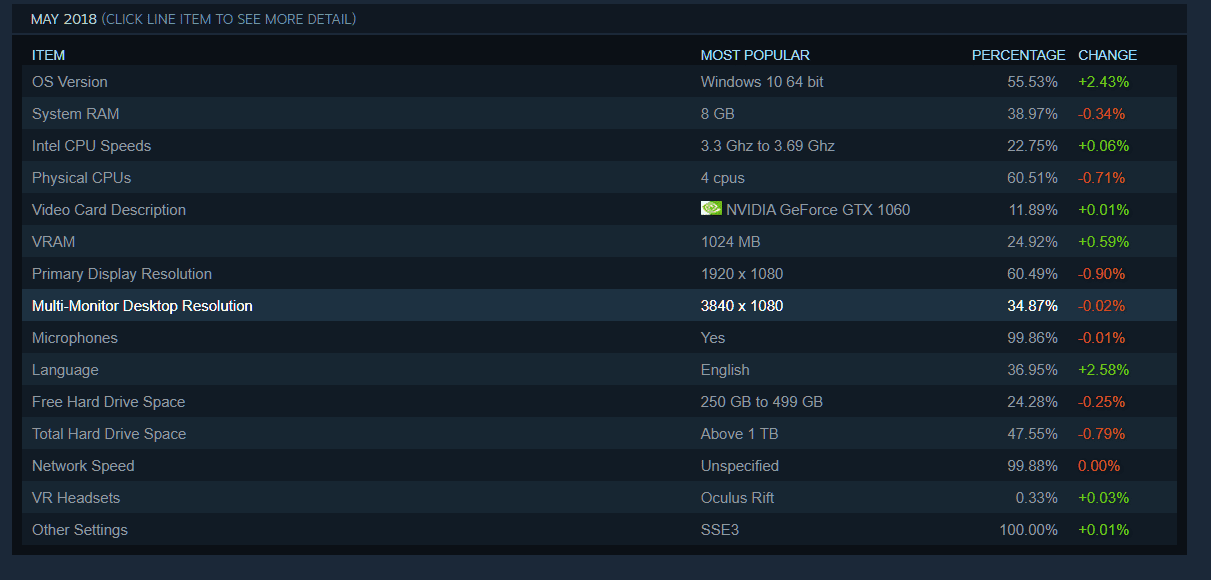Image resolution: width=1211 pixels, height=580 pixels.
Task: Click the MAY 2018 section header
Action: click(64, 19)
